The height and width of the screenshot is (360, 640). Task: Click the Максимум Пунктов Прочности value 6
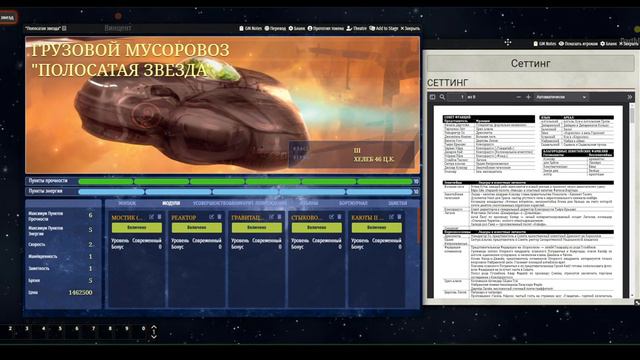(x=90, y=216)
